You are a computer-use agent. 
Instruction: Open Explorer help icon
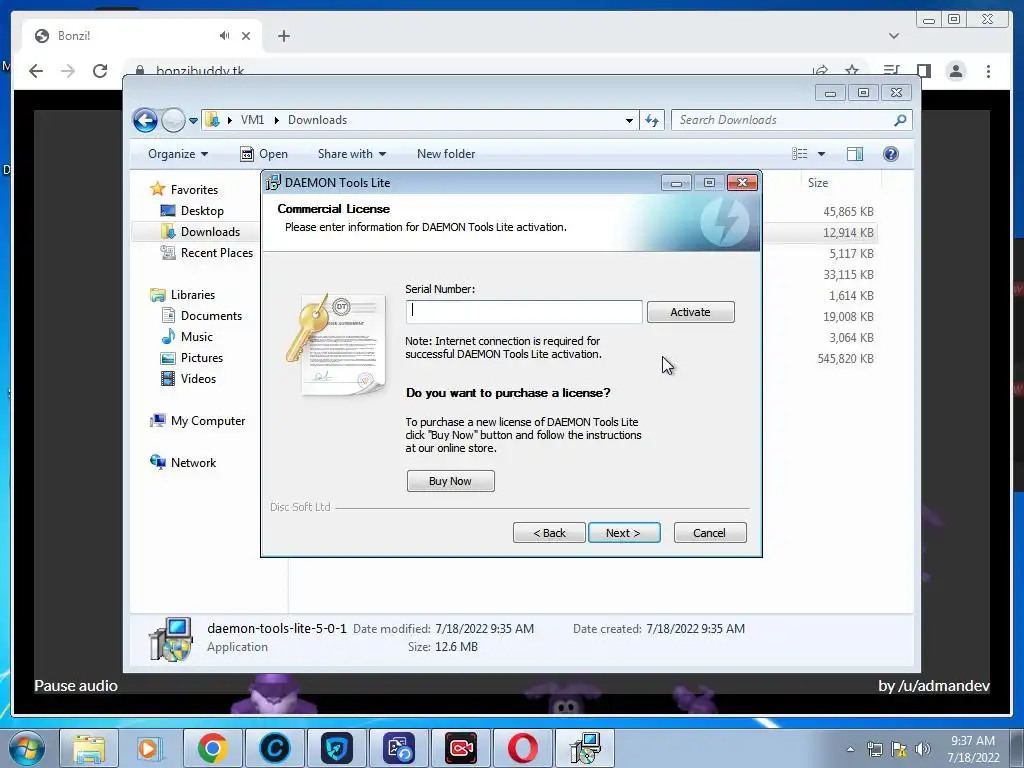pyautogui.click(x=891, y=154)
